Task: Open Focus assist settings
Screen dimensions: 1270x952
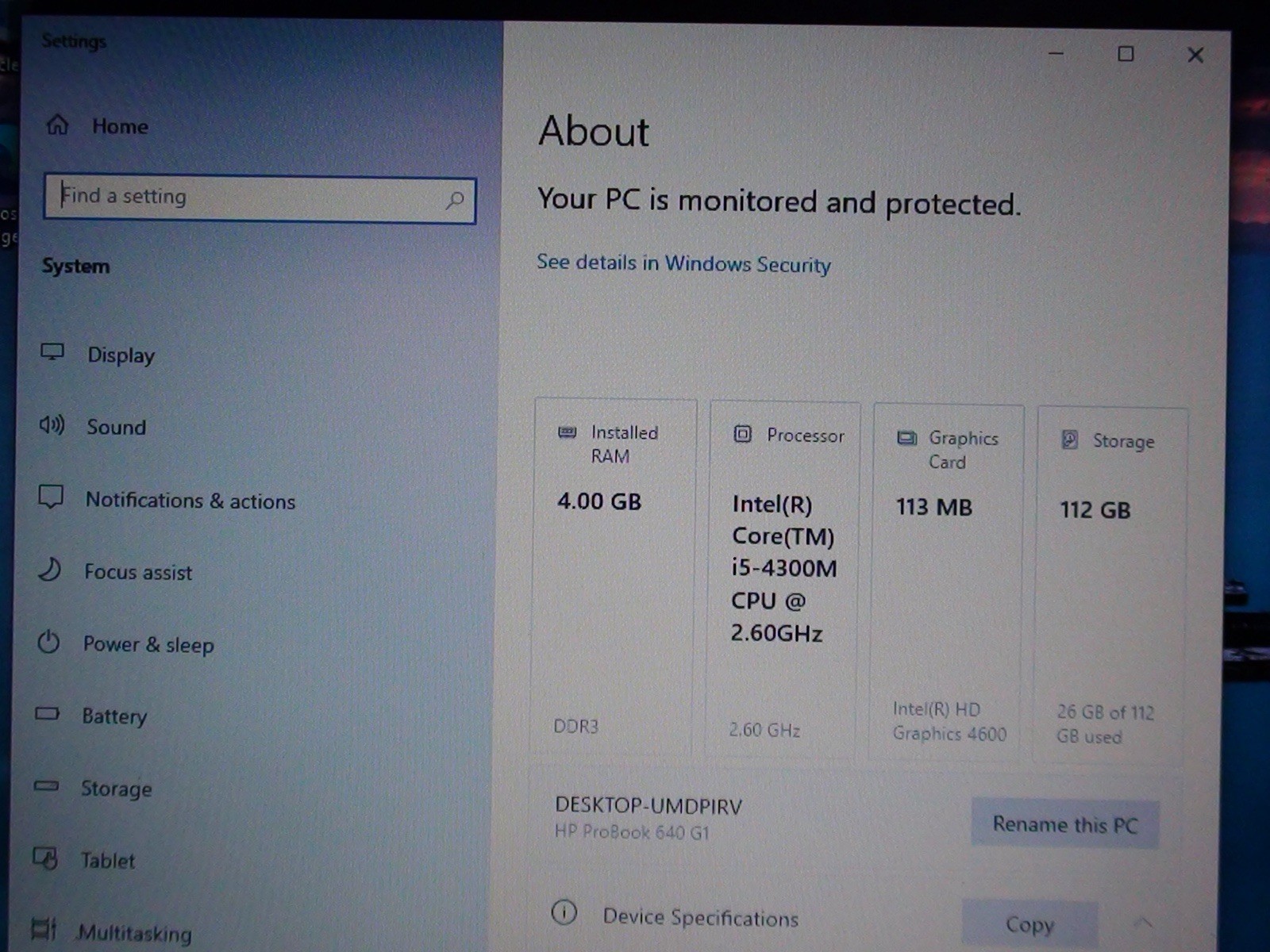Action: 138,572
